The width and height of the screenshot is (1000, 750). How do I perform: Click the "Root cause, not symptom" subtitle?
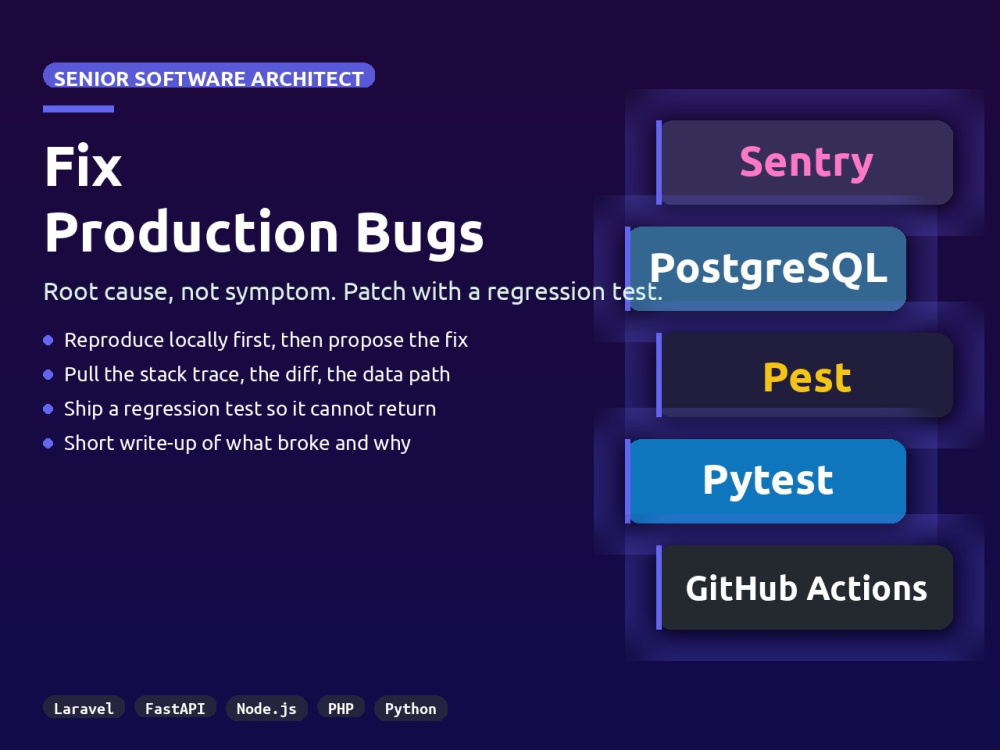[x=353, y=291]
